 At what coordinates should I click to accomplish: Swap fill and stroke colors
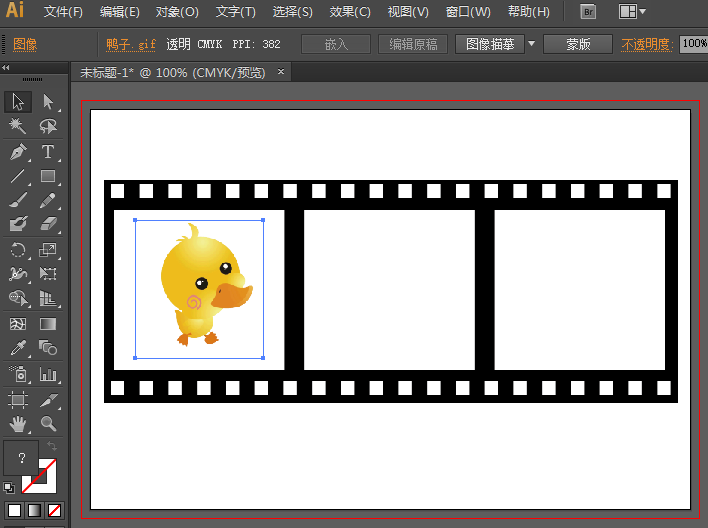(51, 446)
